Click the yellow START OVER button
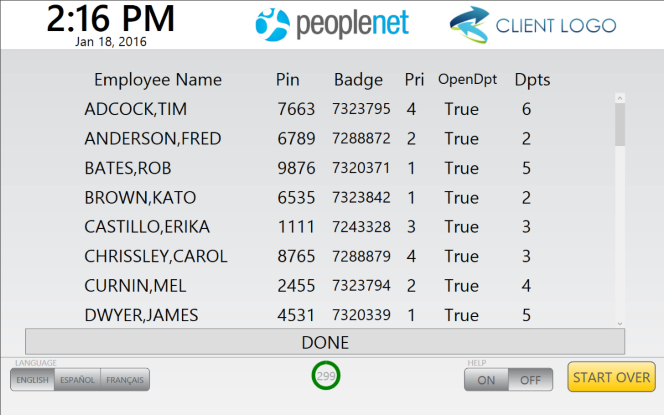The height and width of the screenshot is (415, 664). pyautogui.click(x=611, y=377)
